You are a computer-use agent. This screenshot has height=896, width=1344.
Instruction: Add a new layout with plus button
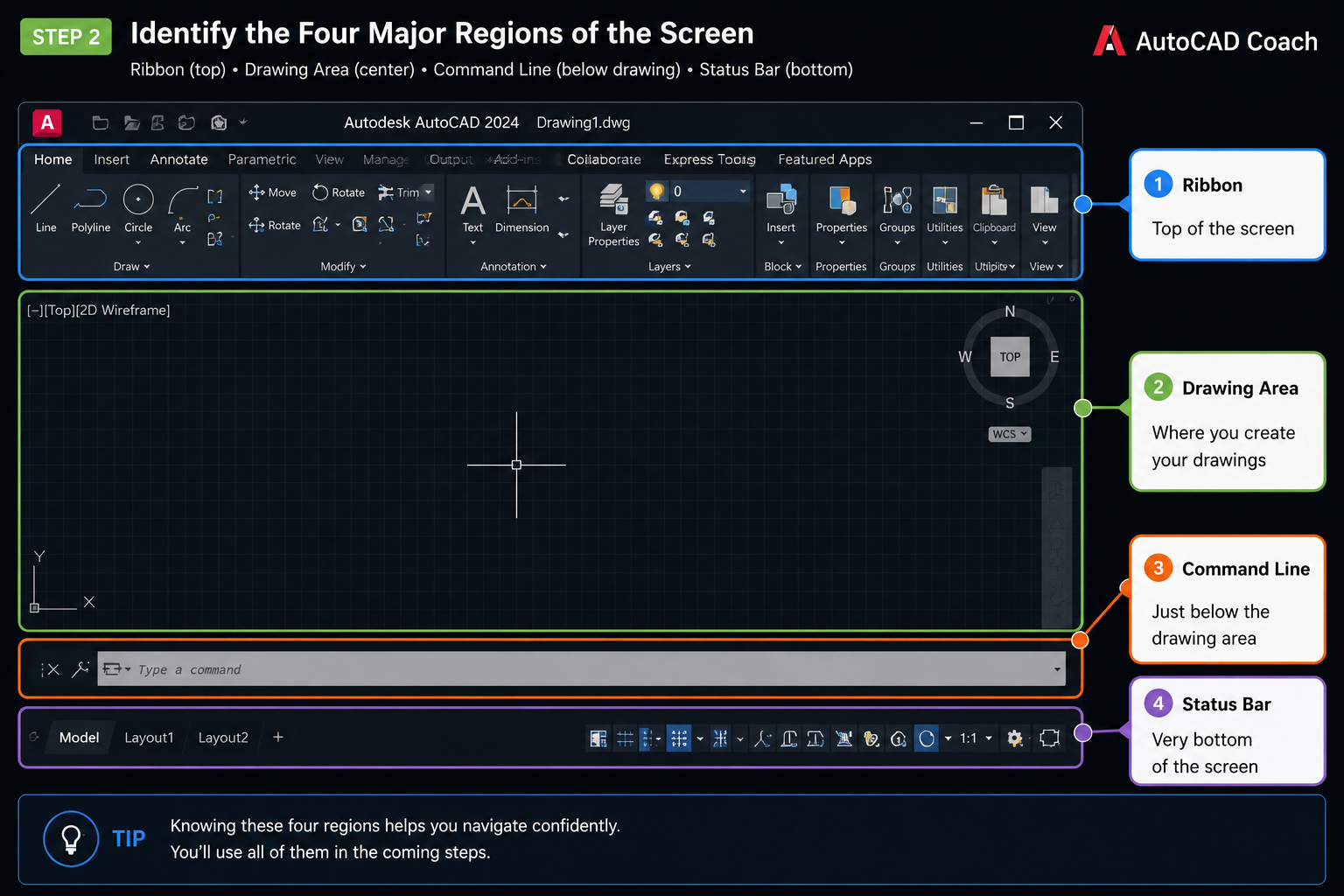pos(278,738)
